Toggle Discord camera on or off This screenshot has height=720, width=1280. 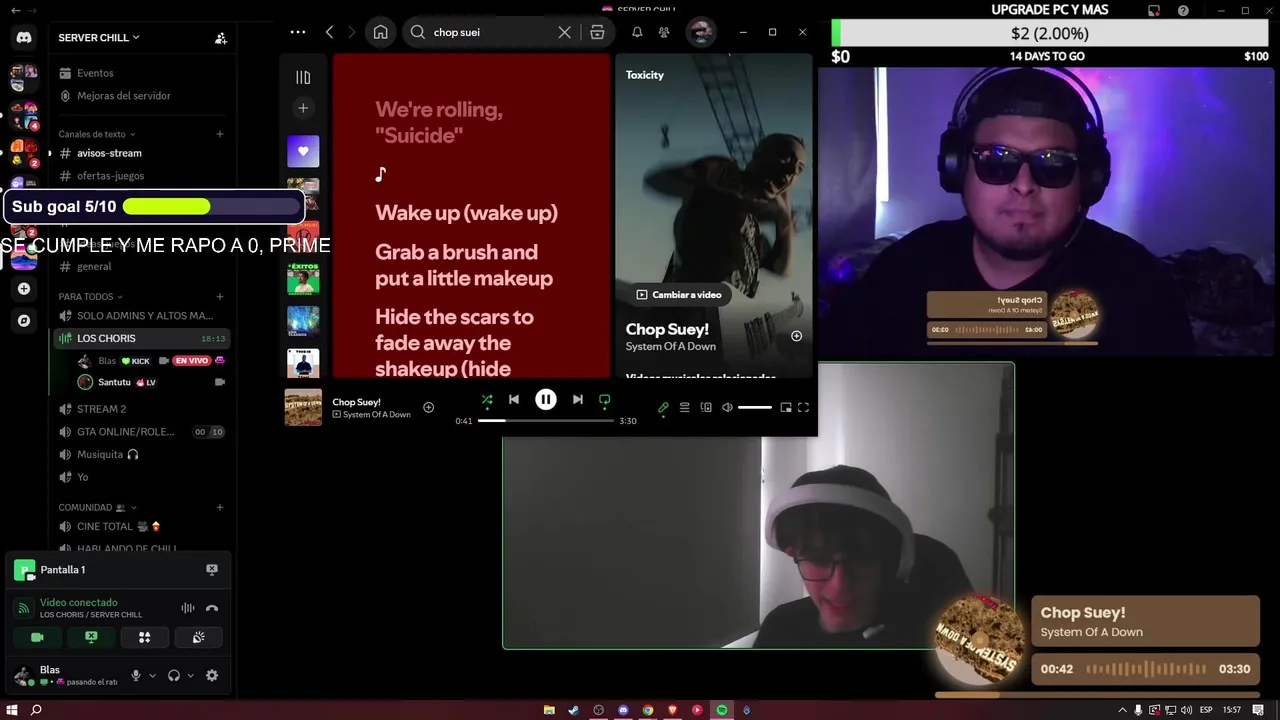[37, 637]
